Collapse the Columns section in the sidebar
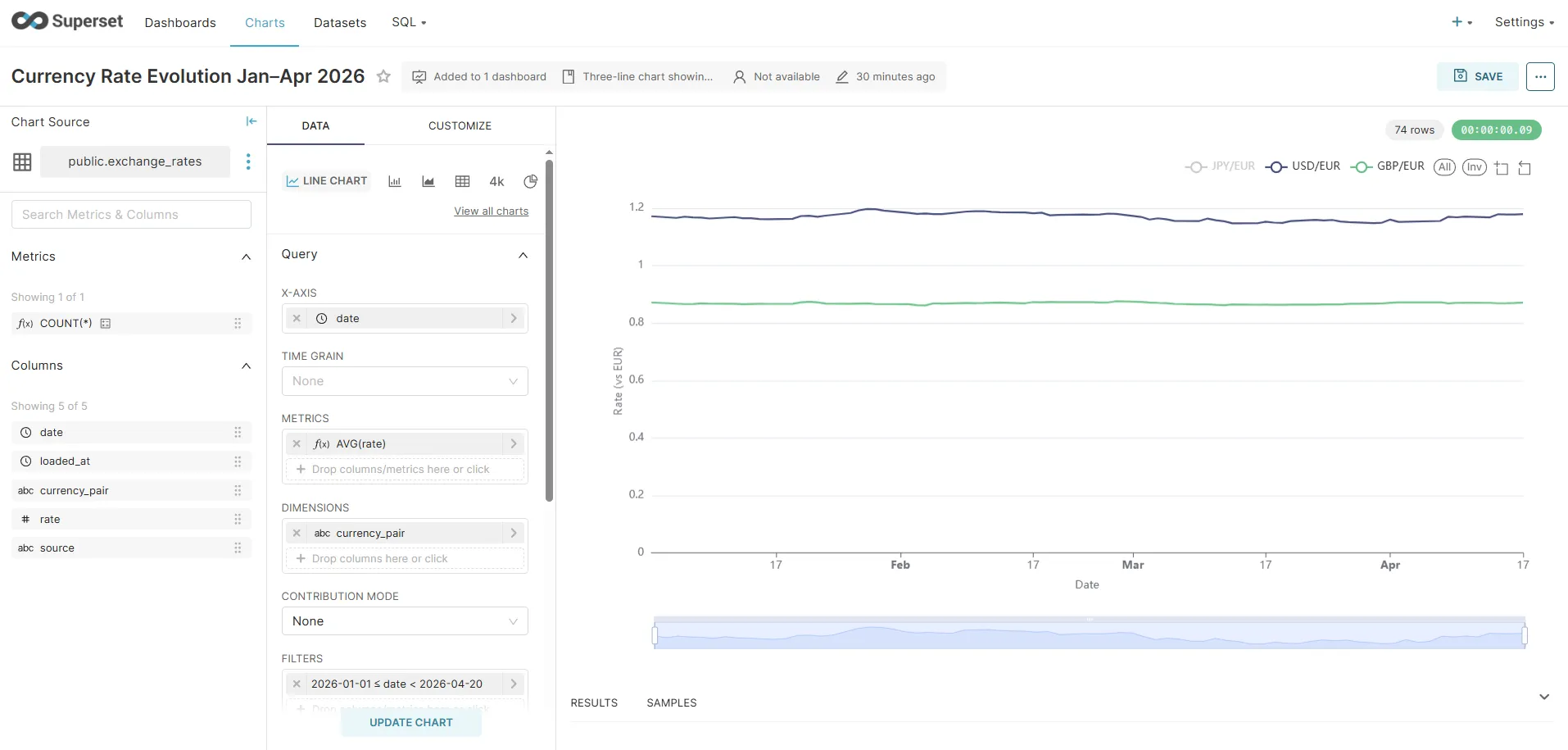The image size is (1568, 750). pos(246,366)
